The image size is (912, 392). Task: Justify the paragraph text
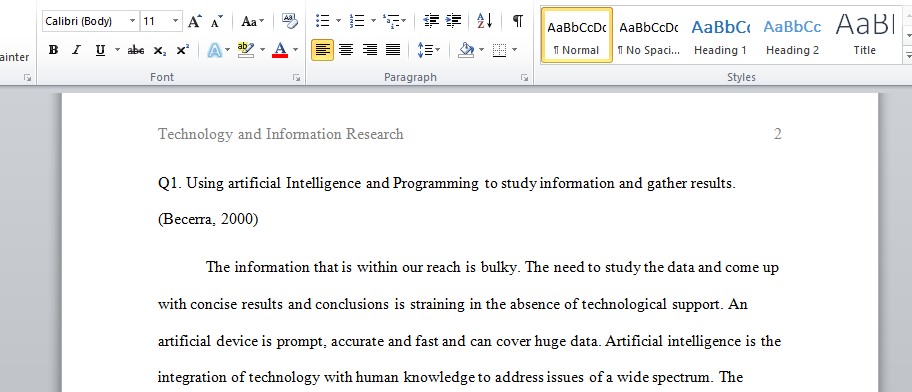pos(393,50)
